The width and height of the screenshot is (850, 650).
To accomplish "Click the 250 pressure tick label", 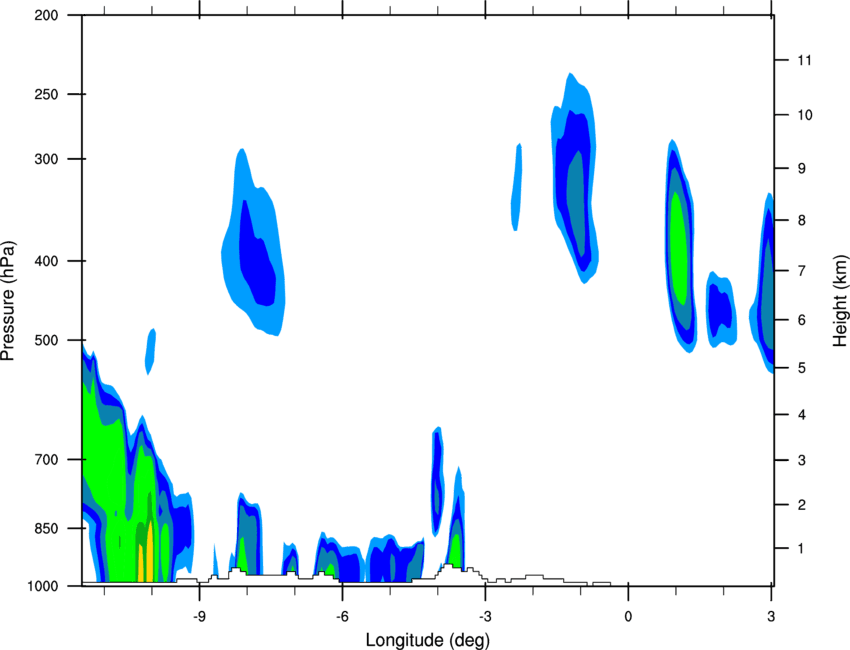I will [46, 94].
